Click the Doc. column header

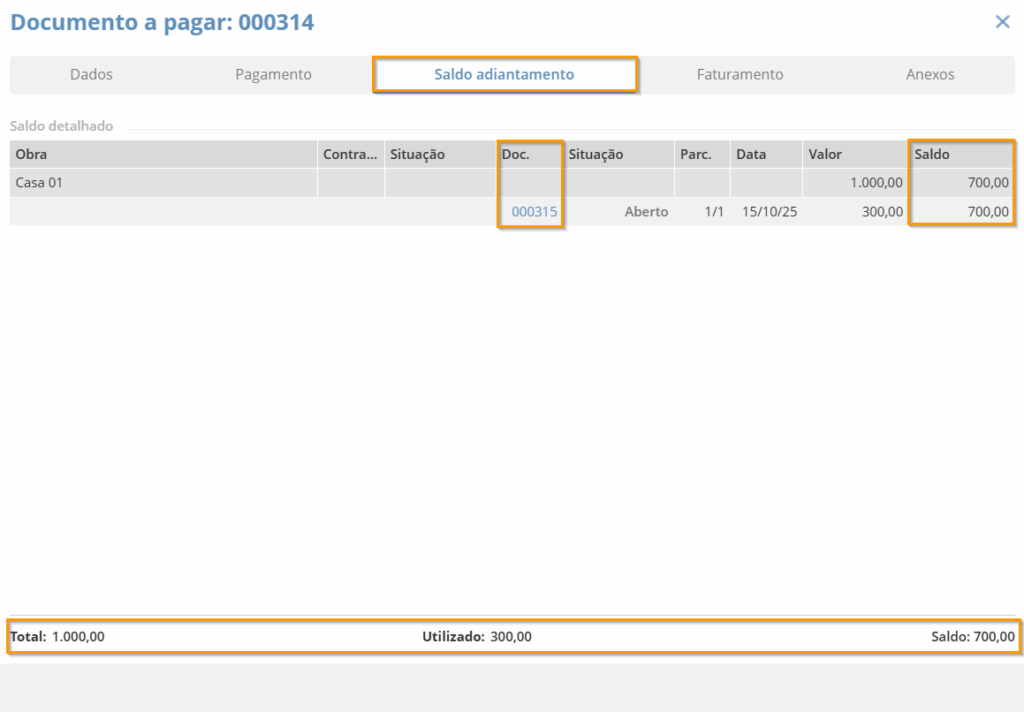[515, 155]
